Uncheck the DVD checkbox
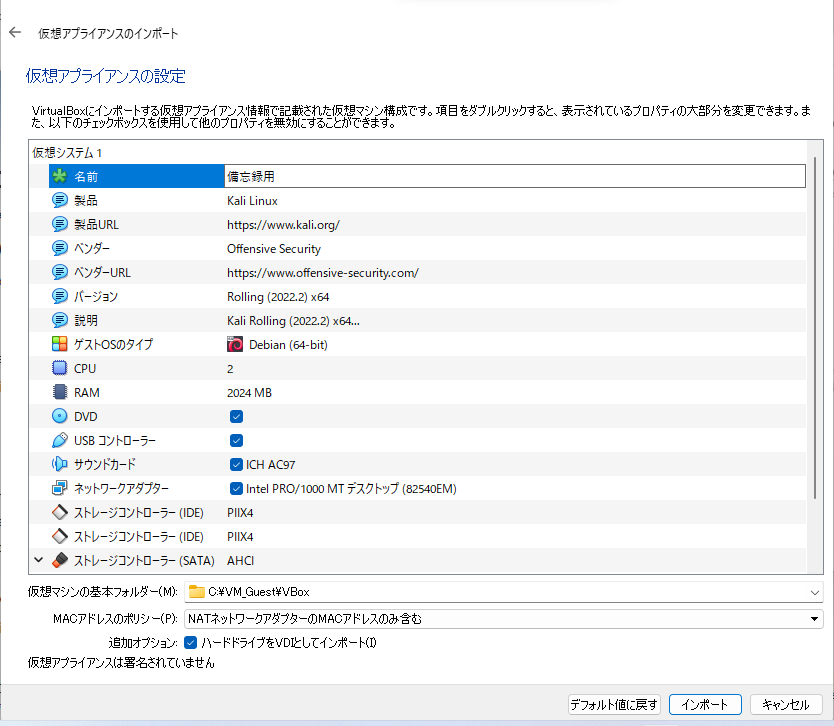Image resolution: width=834 pixels, height=726 pixels. (x=237, y=416)
